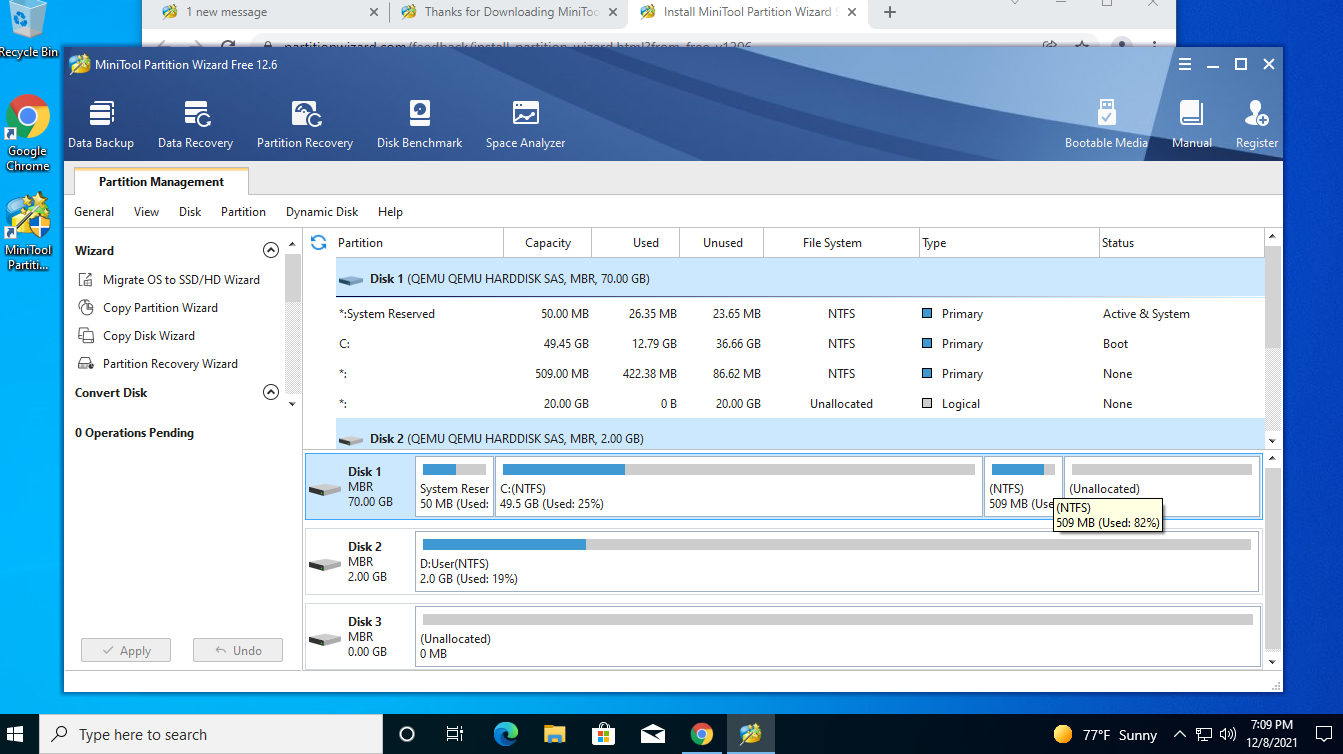Open the Partition menu
The width and height of the screenshot is (1343, 754).
[x=243, y=212]
